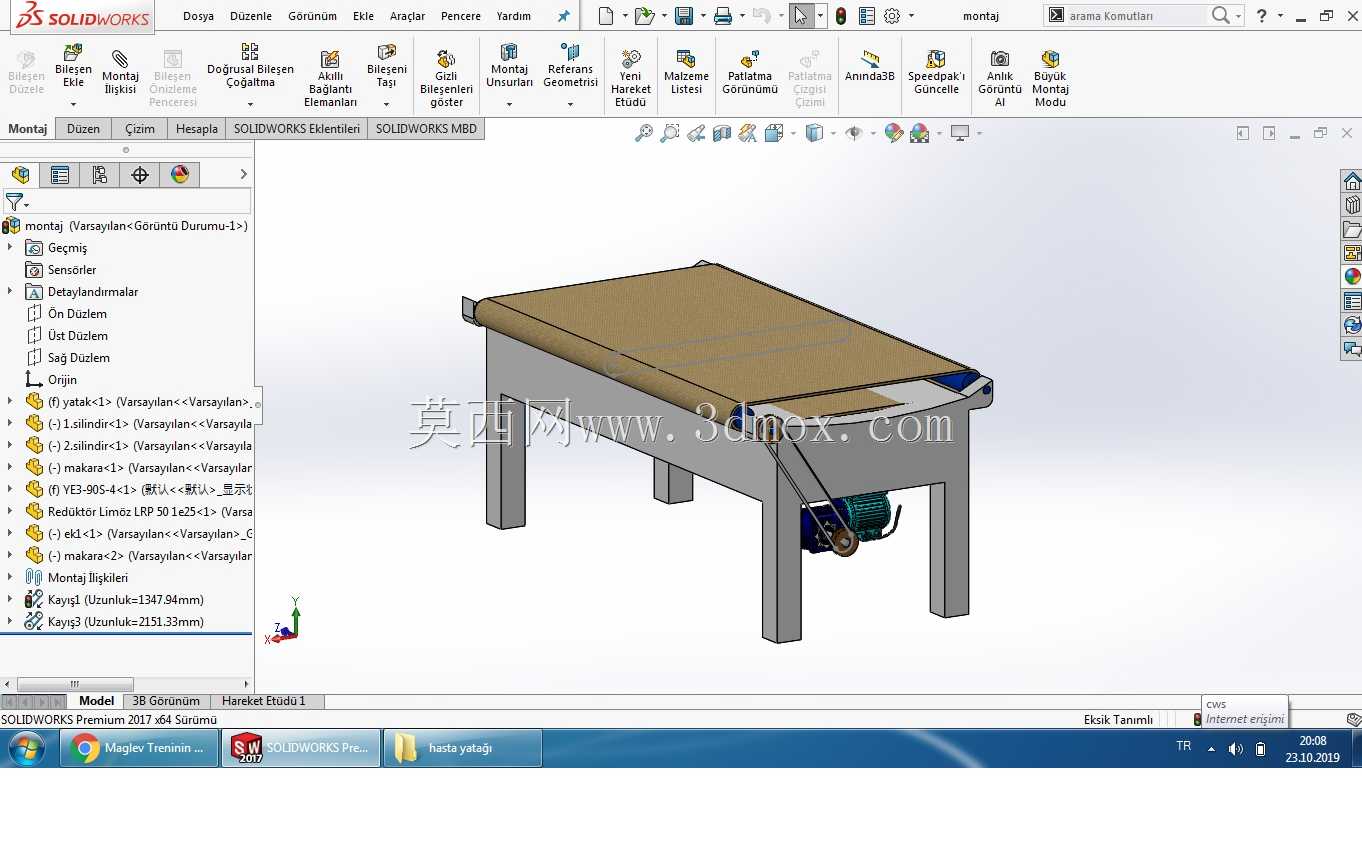Select Akıllı Bağlantı Elemanları tool
Viewport: 1362px width, 848px height.
tap(330, 79)
